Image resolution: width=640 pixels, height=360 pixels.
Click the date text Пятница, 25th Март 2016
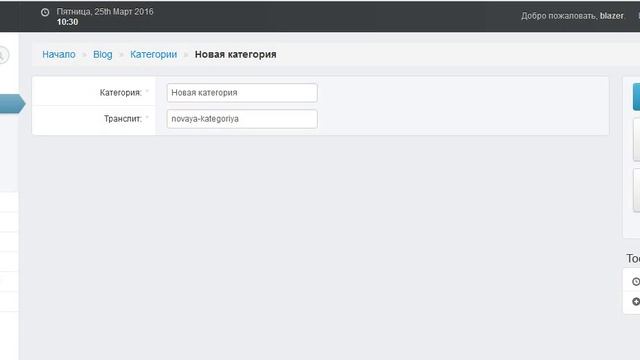pyautogui.click(x=105, y=11)
